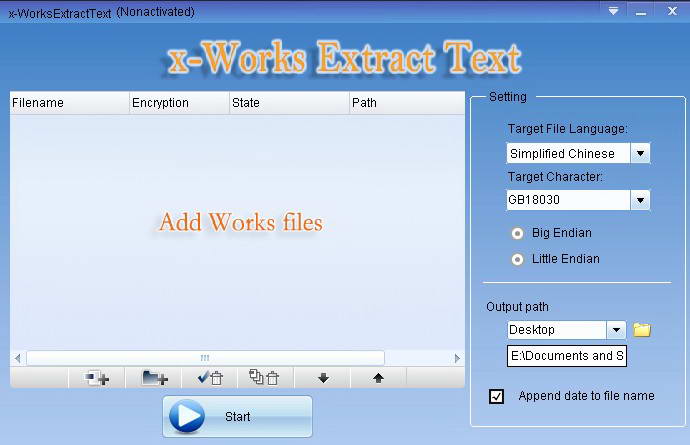
Task: Expand the Output path Desktop dropdown arrow
Action: pyautogui.click(x=616, y=330)
